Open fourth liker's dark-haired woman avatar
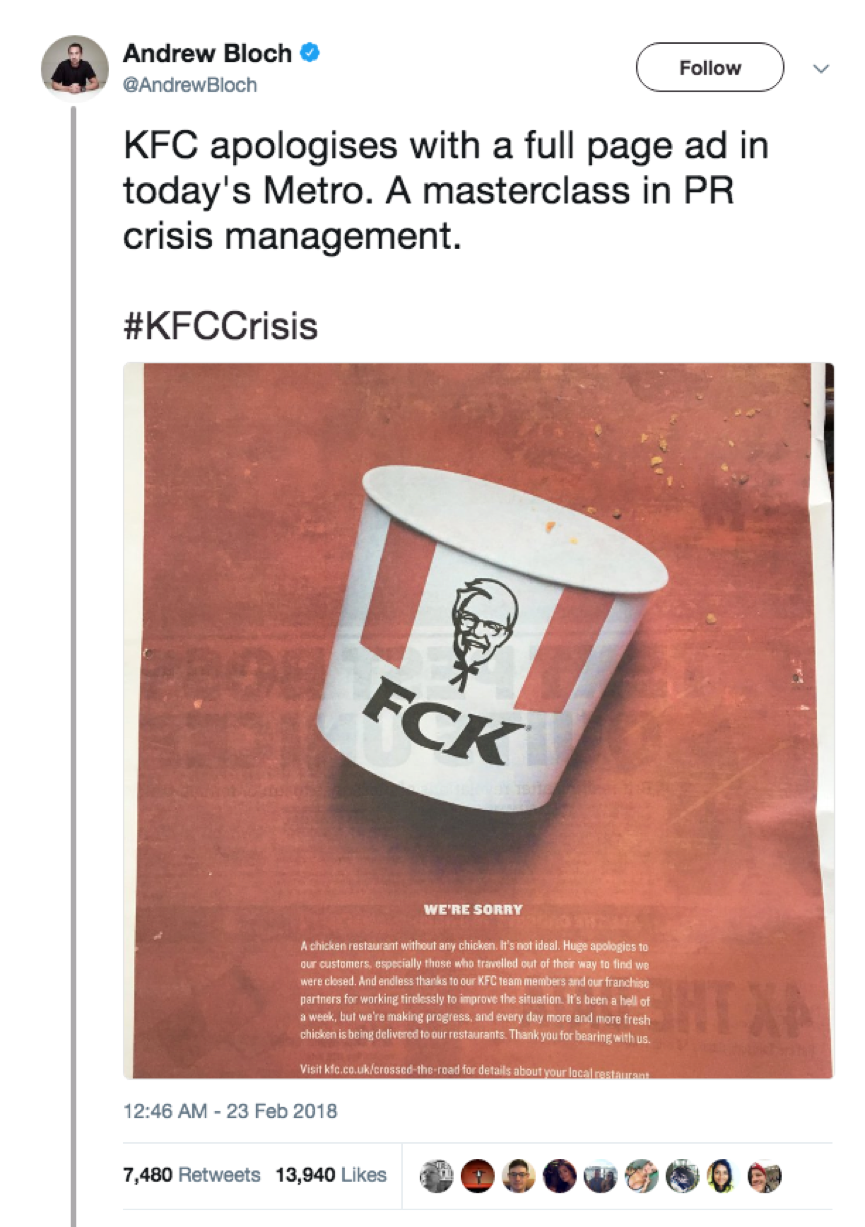This screenshot has height=1227, width=865. 560,1176
